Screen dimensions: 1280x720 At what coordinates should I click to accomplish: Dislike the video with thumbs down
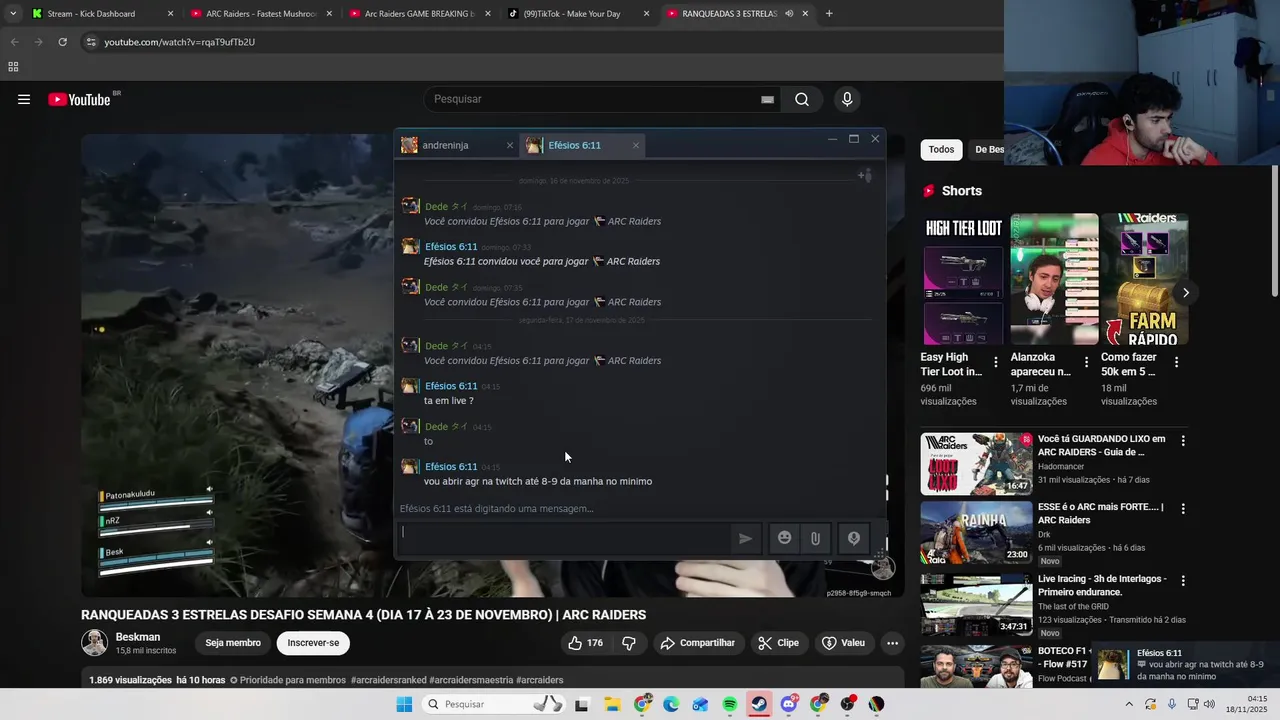pos(629,643)
